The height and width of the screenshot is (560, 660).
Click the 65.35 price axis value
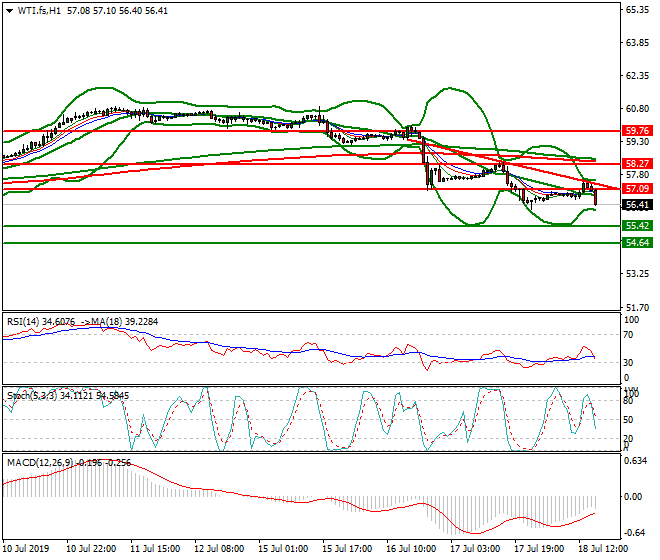(637, 10)
